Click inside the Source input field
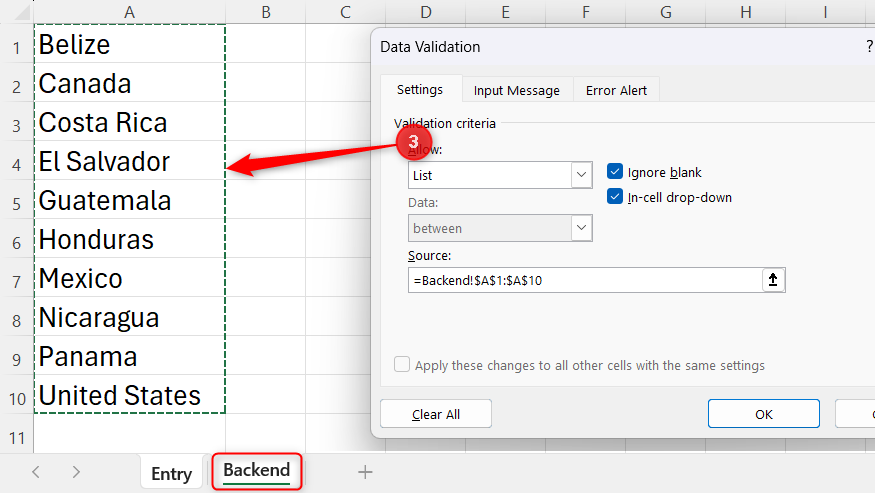Image resolution: width=875 pixels, height=493 pixels. [x=585, y=280]
